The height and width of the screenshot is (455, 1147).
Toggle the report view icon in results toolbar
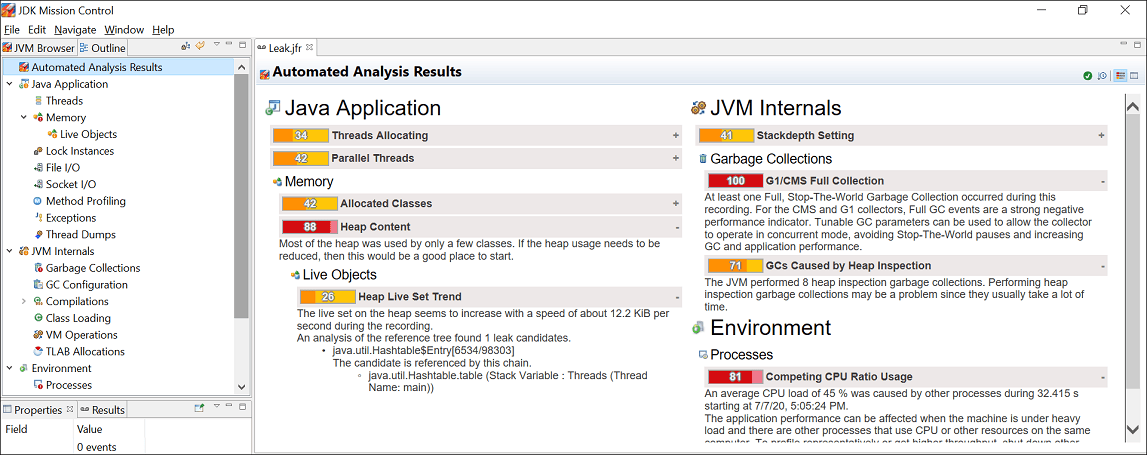(1120, 76)
